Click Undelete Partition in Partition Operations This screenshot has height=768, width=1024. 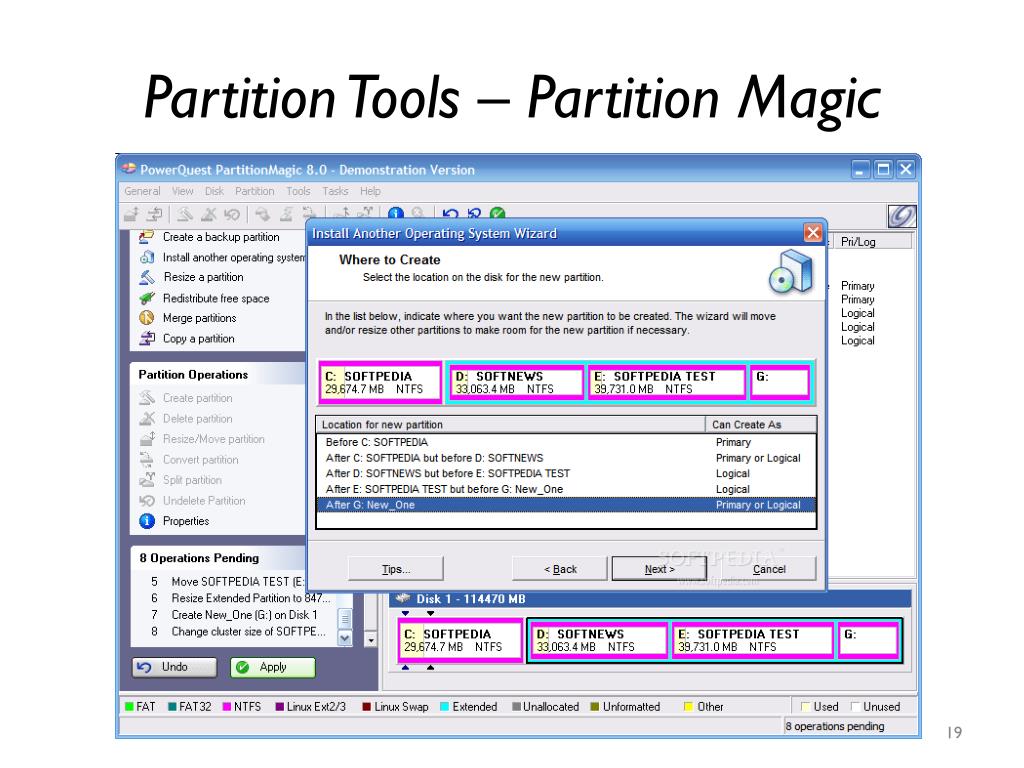[x=193, y=501]
